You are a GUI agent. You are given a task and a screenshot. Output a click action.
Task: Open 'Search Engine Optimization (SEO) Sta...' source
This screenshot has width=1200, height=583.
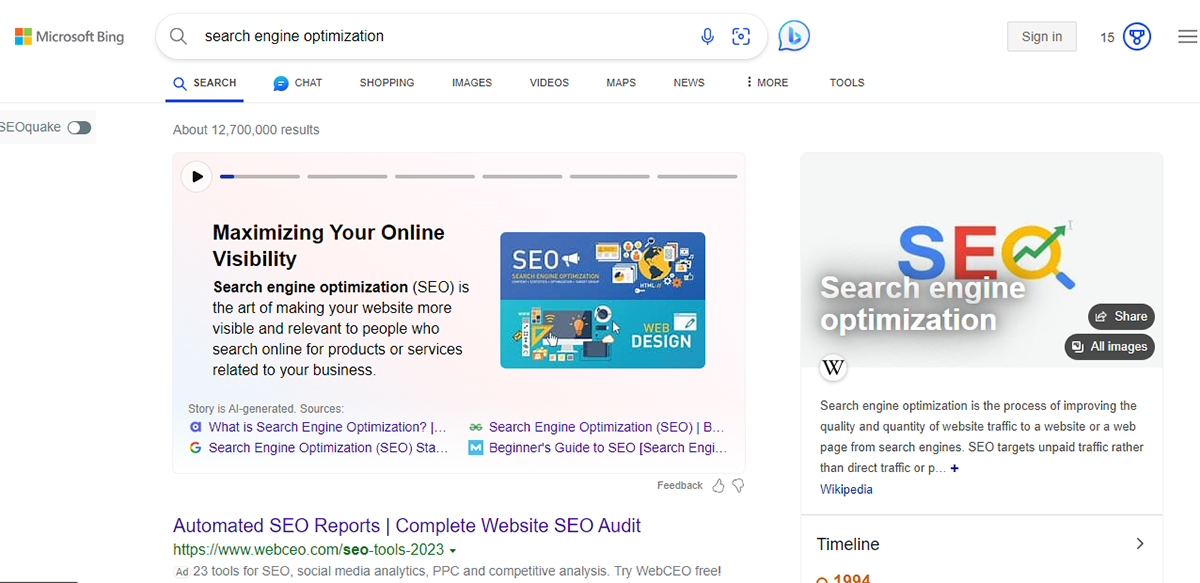328,448
